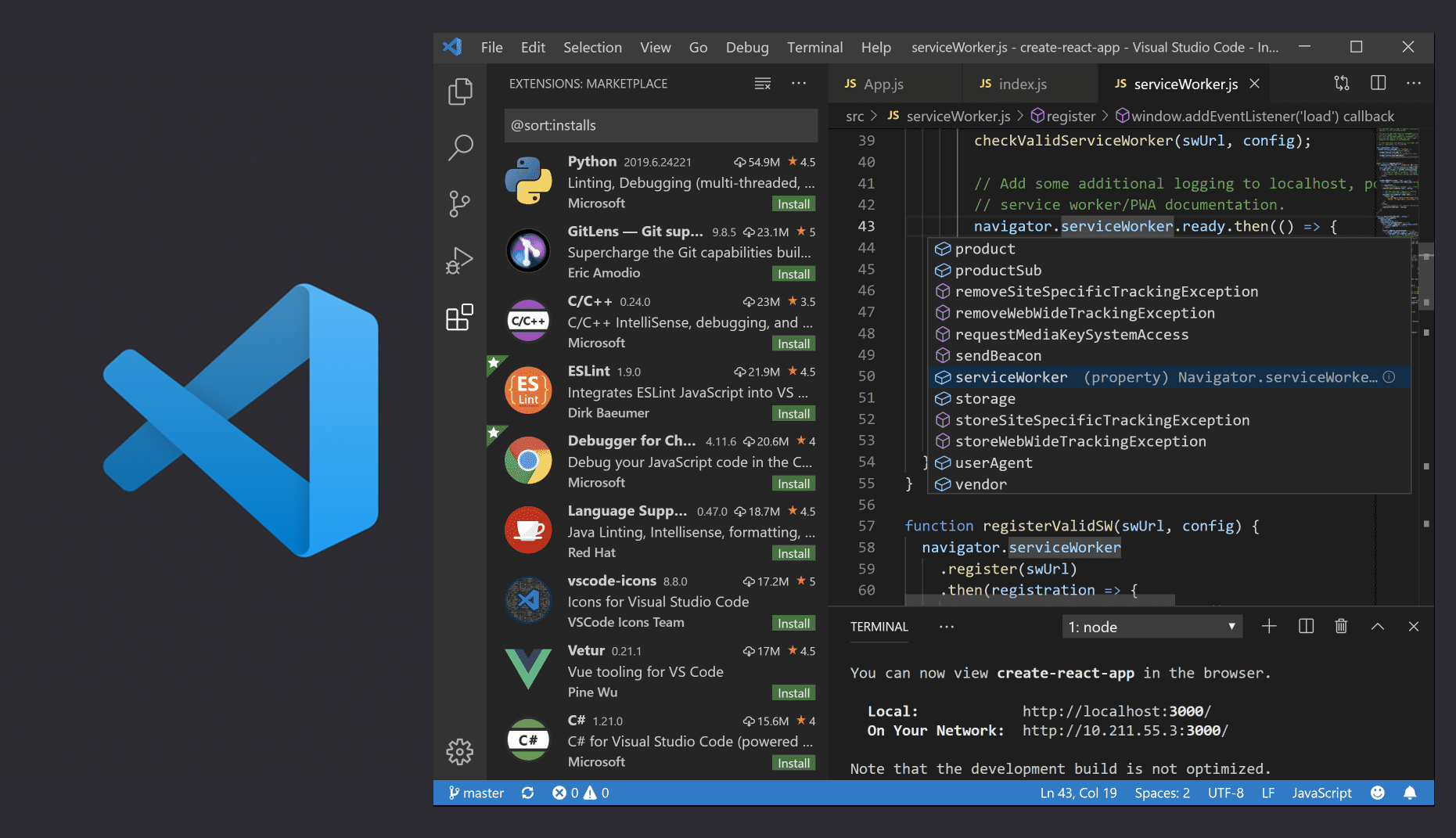This screenshot has width=1456, height=838.
Task: Install the ESLint extension
Action: pos(793,413)
